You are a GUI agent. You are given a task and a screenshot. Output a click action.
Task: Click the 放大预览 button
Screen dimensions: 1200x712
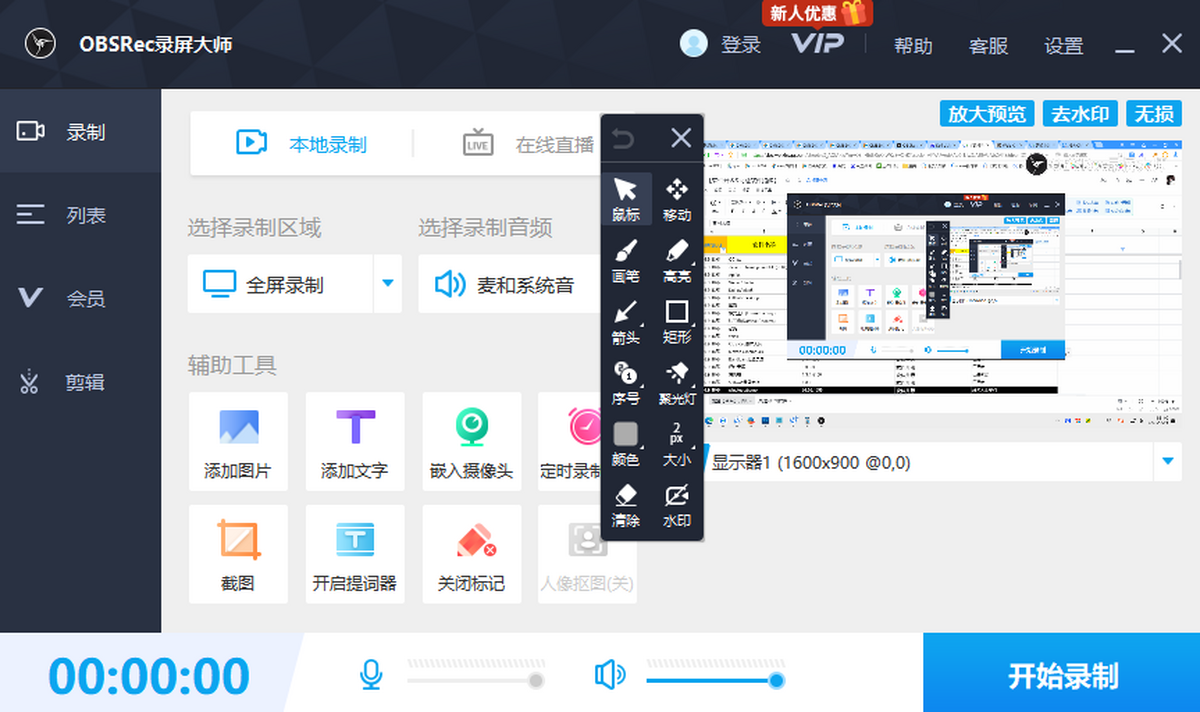point(988,114)
